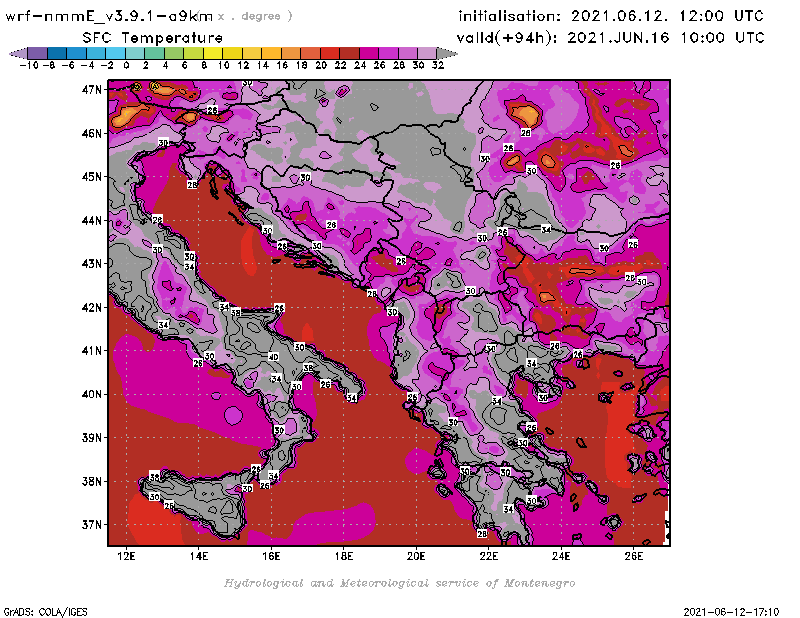
Task: Click the legend value 0
Action: 126,65
